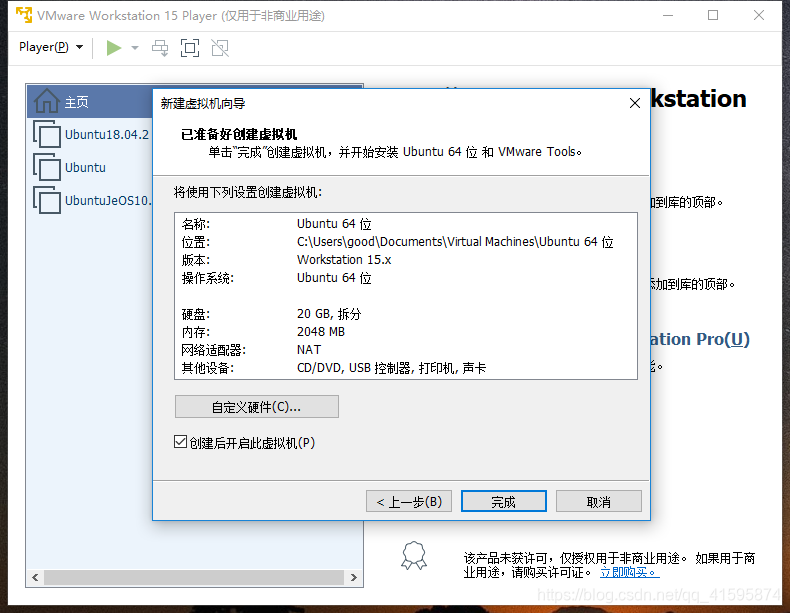Open the Player(P) menu
The width and height of the screenshot is (790, 613).
(x=51, y=47)
